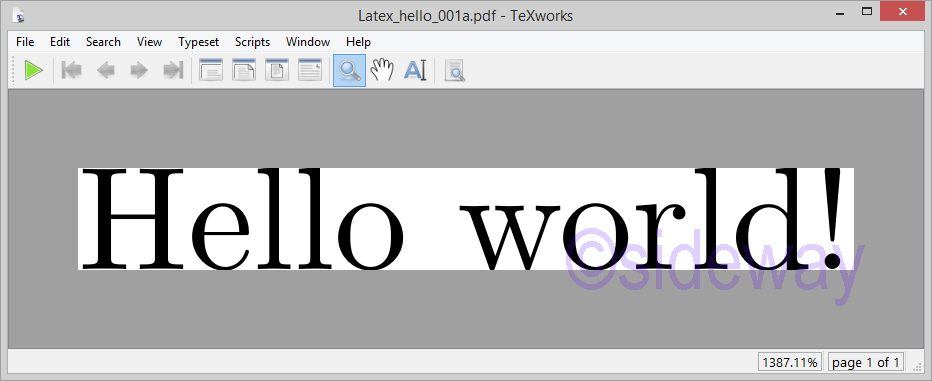Open the Scripts menu
This screenshot has width=932, height=381.
point(252,42)
